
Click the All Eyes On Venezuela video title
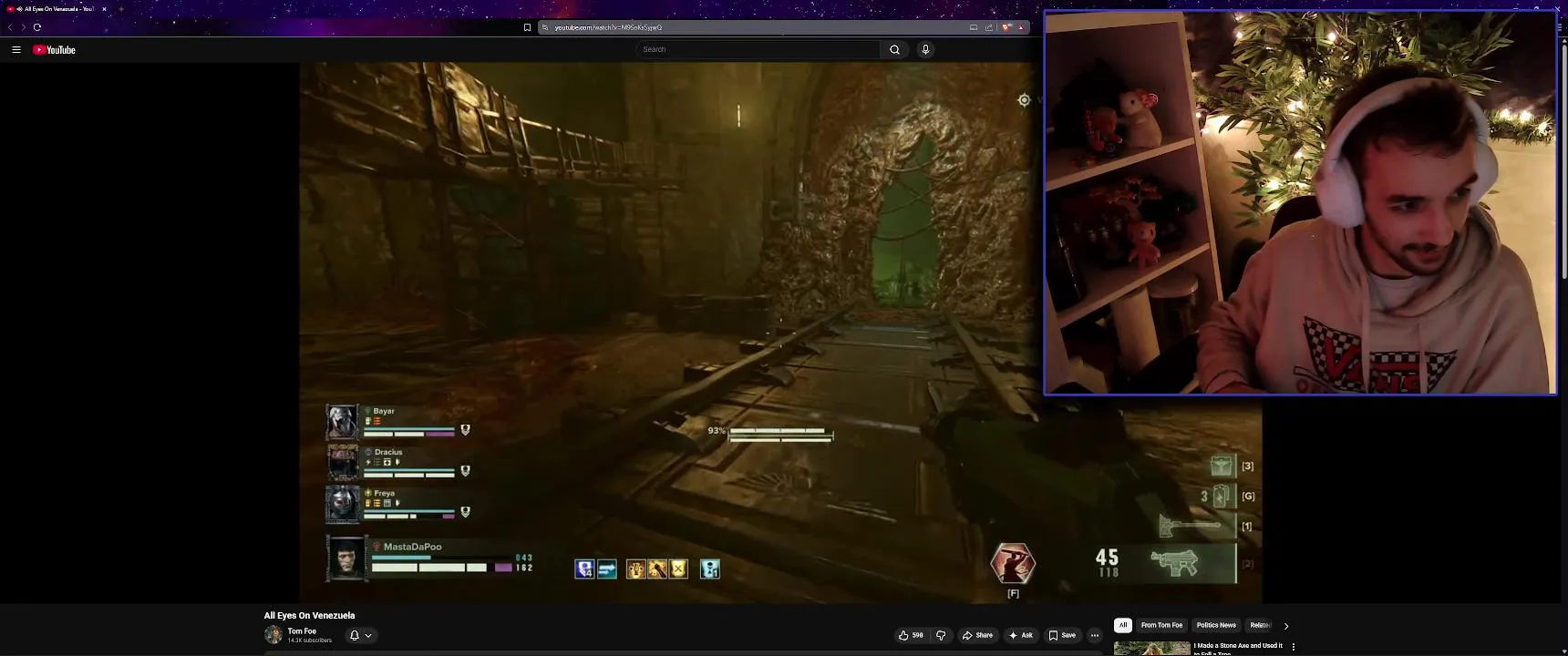click(309, 616)
